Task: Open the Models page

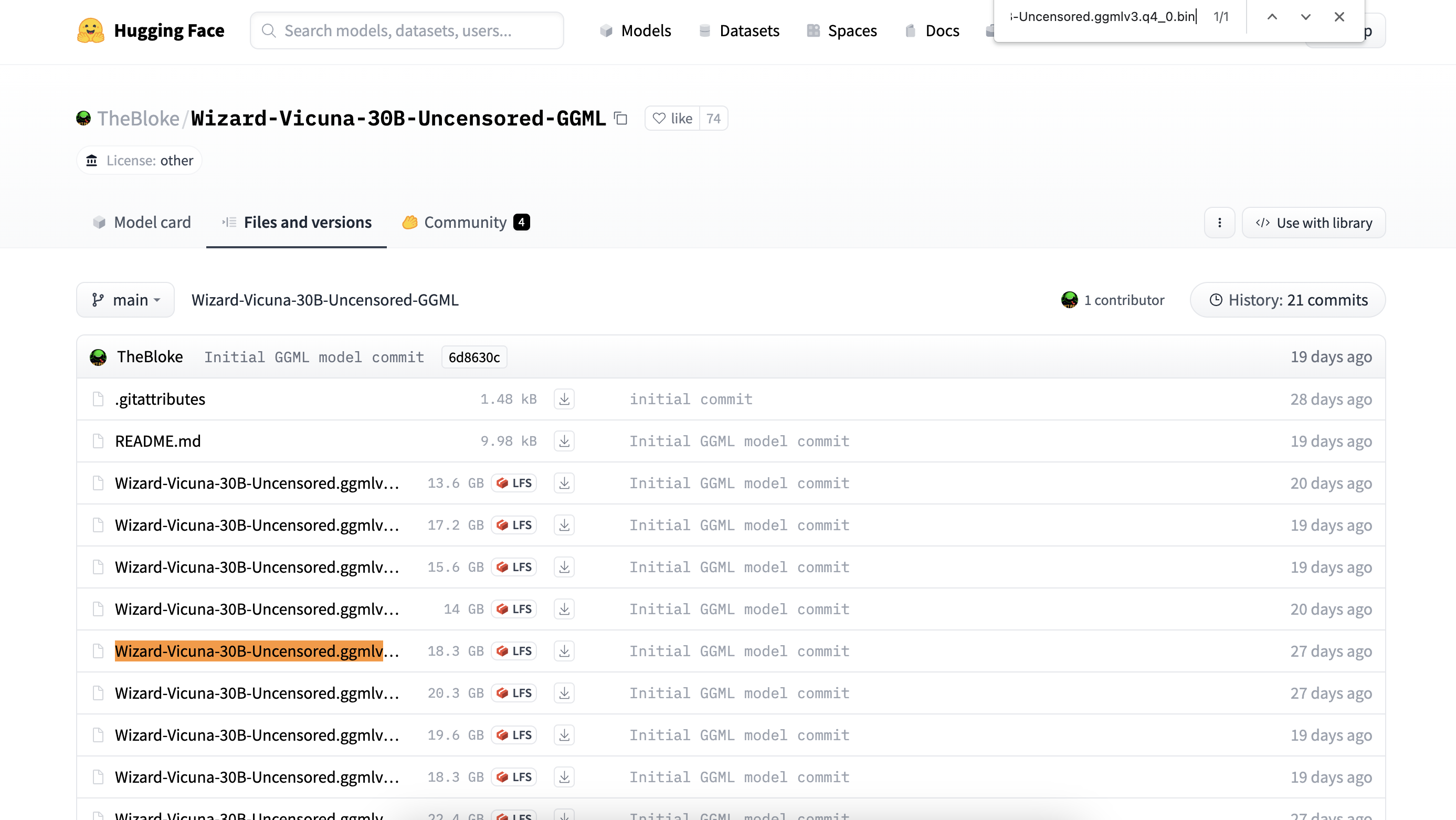Action: (635, 30)
